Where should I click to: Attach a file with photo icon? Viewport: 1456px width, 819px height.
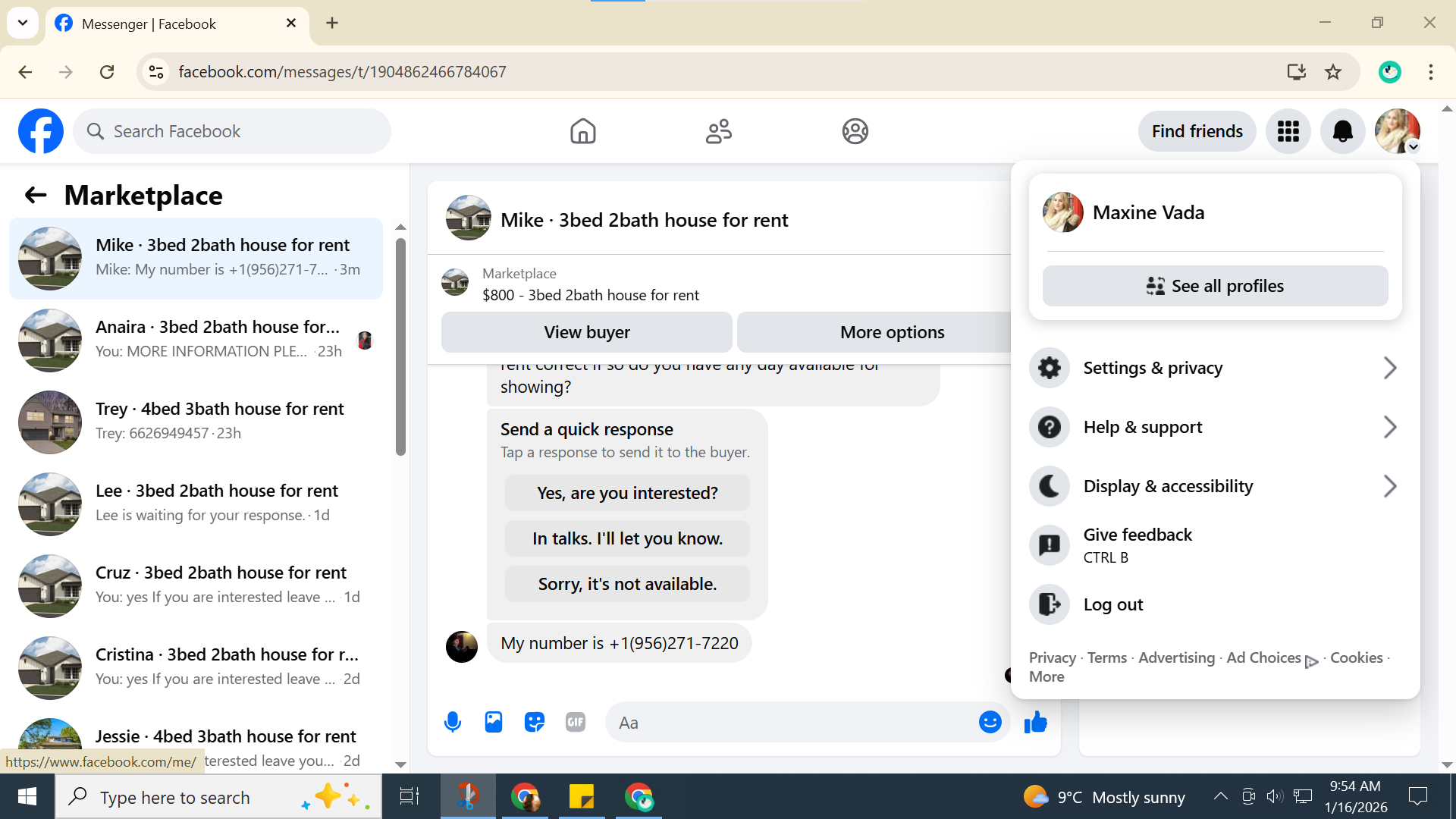(x=494, y=722)
